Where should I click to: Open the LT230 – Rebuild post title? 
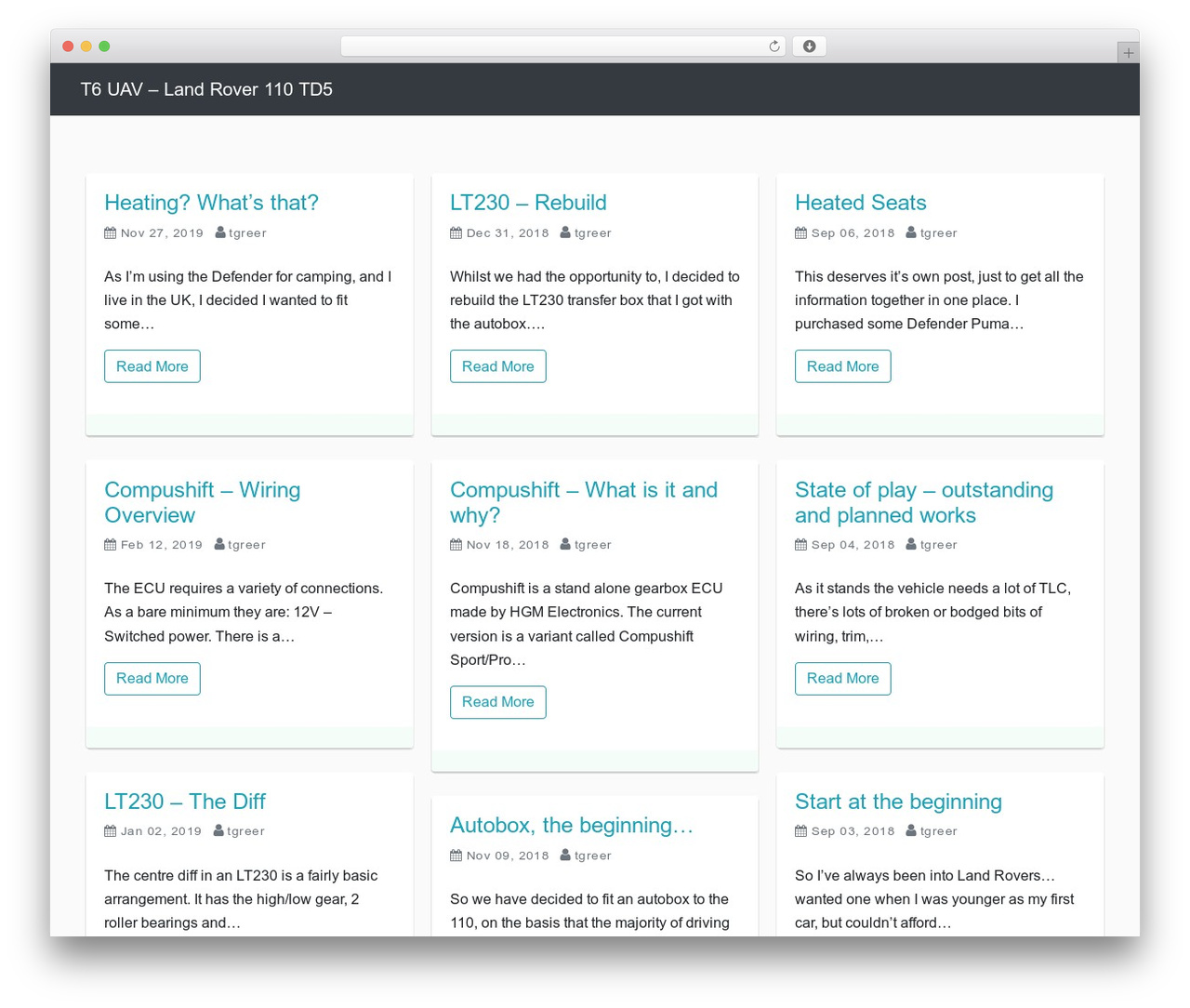pos(528,203)
